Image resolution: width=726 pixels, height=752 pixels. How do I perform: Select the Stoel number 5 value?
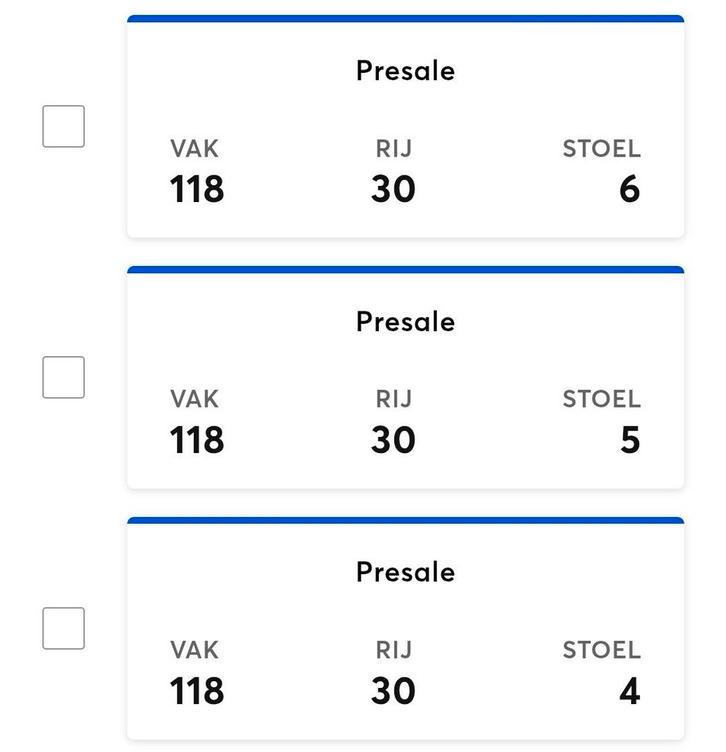tap(629, 440)
